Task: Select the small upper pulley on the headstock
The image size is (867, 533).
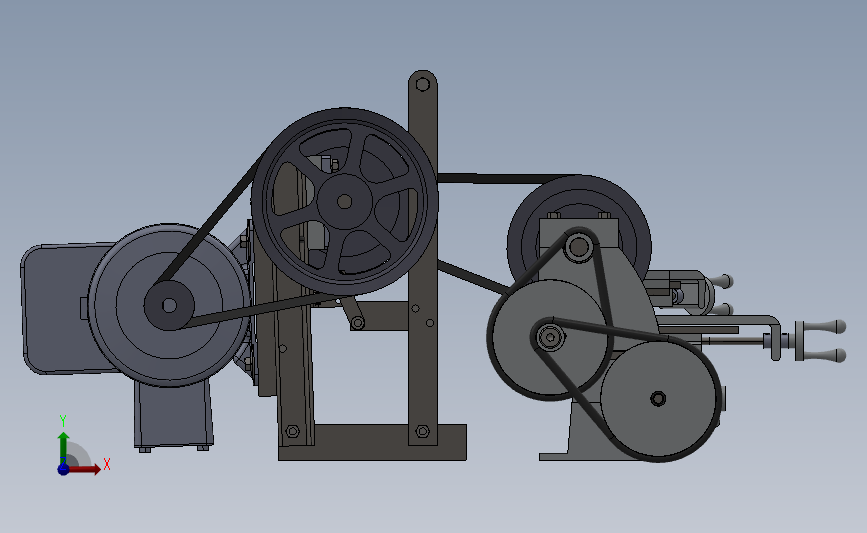Action: (579, 247)
